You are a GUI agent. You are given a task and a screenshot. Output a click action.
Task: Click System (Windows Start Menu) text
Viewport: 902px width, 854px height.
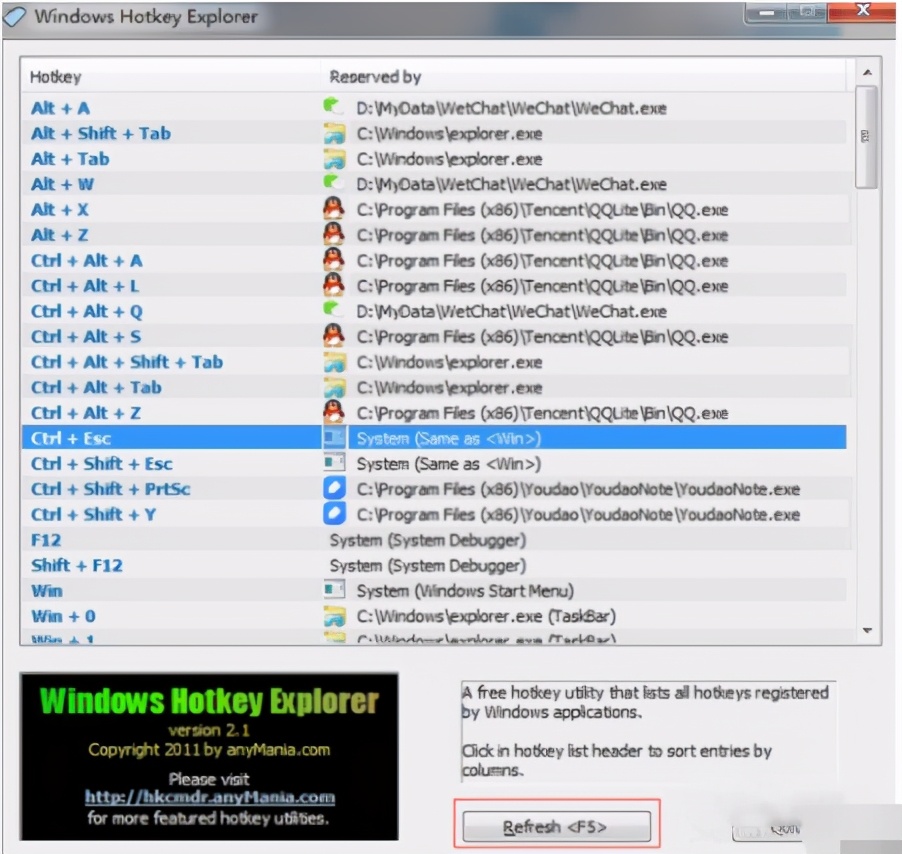(x=465, y=591)
